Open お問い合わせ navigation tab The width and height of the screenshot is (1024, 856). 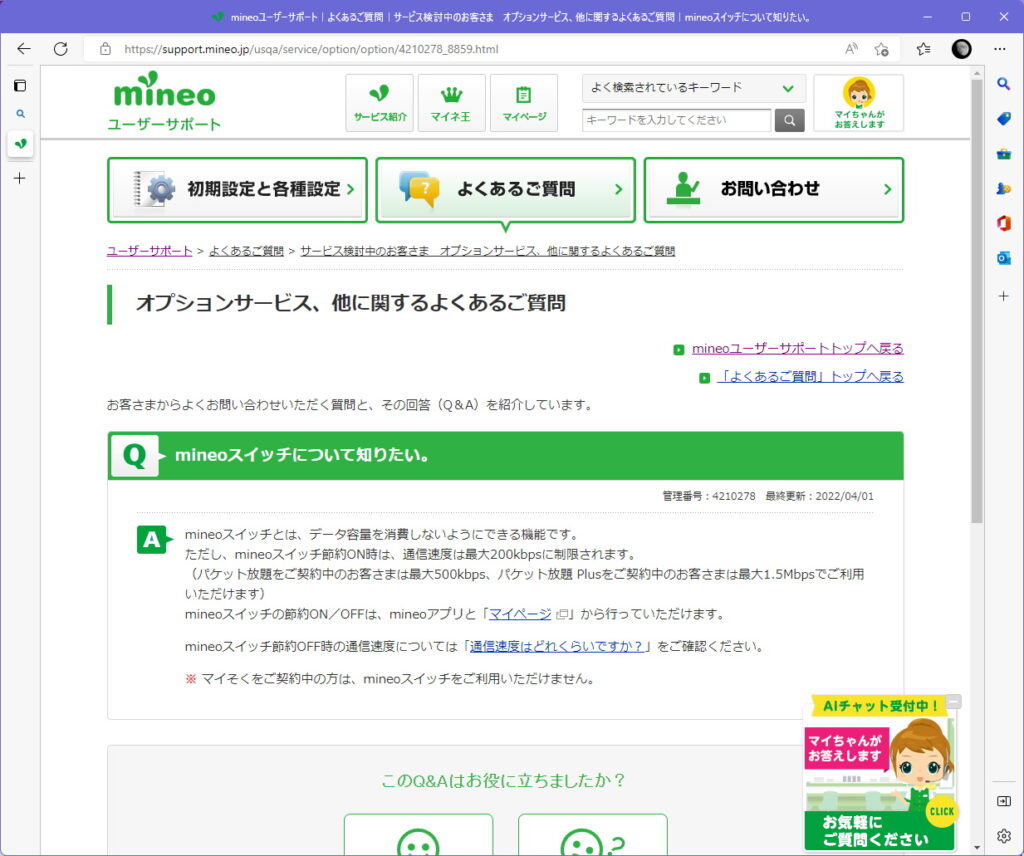point(774,190)
